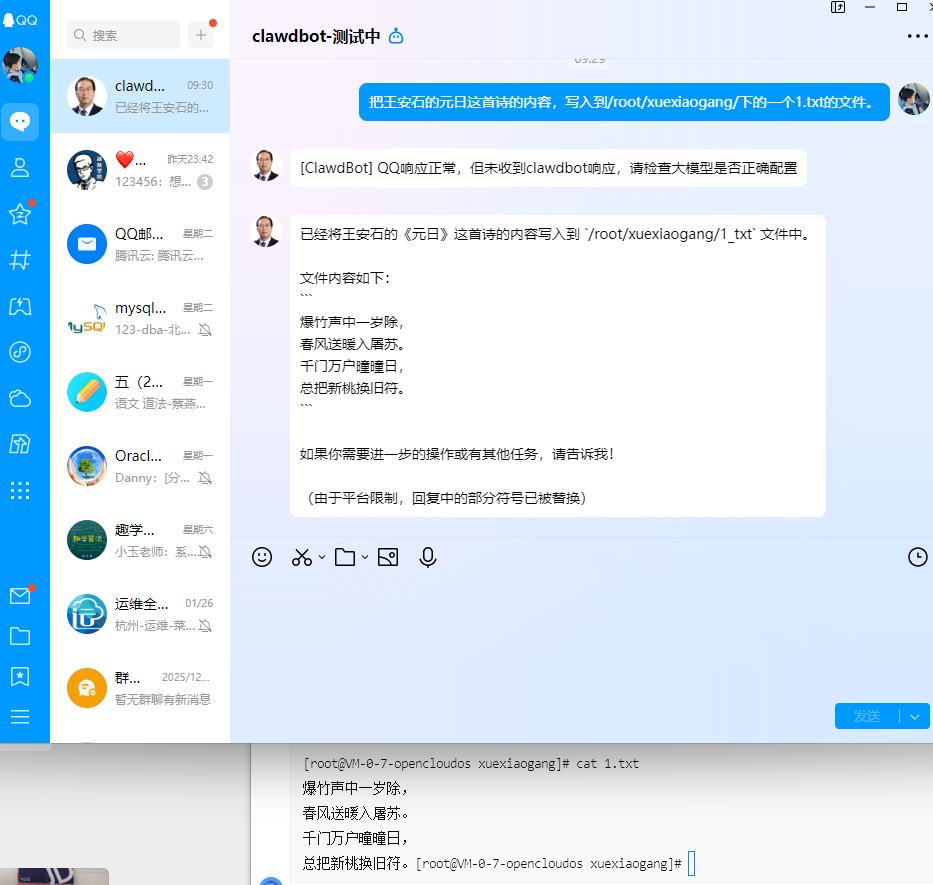Click the sent blue message about 王安石 poem

[624, 102]
